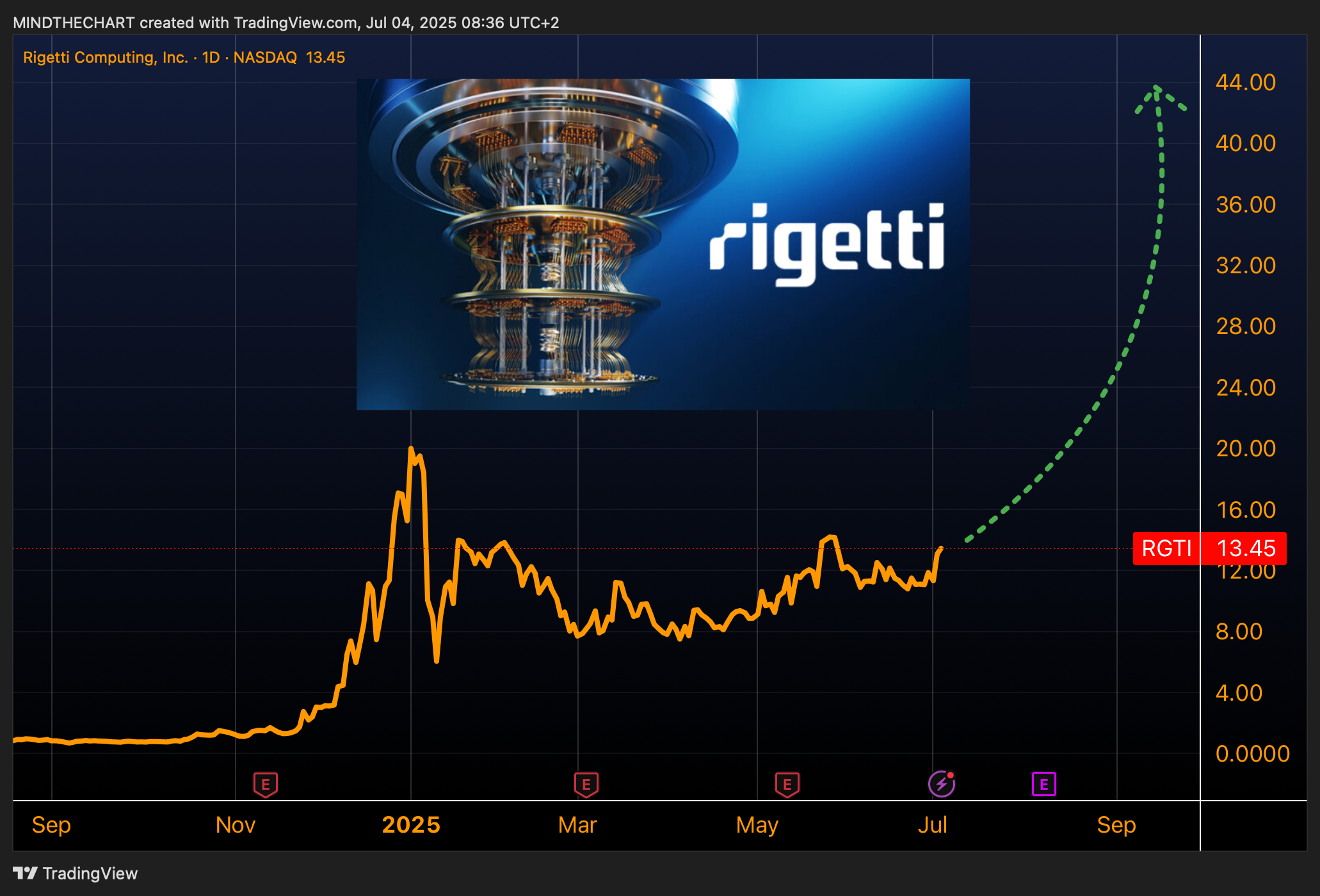Click the Nov label on time axis
This screenshot has height=896, width=1320.
click(x=236, y=825)
